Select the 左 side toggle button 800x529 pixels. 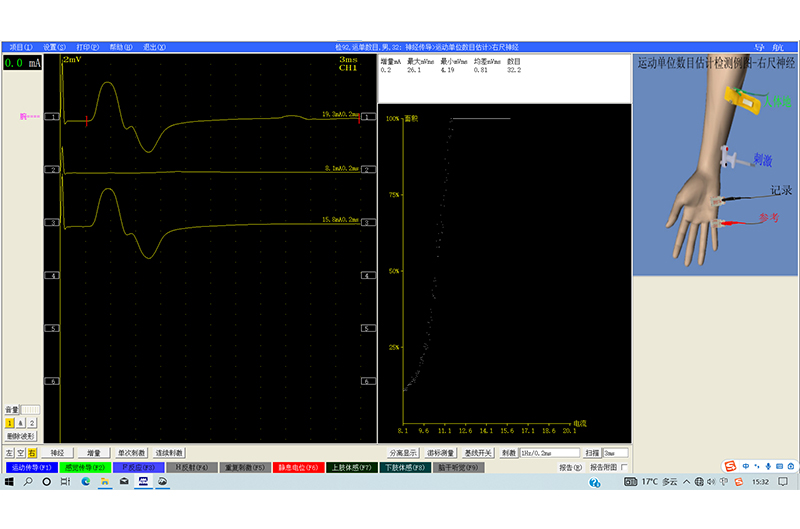click(10, 453)
